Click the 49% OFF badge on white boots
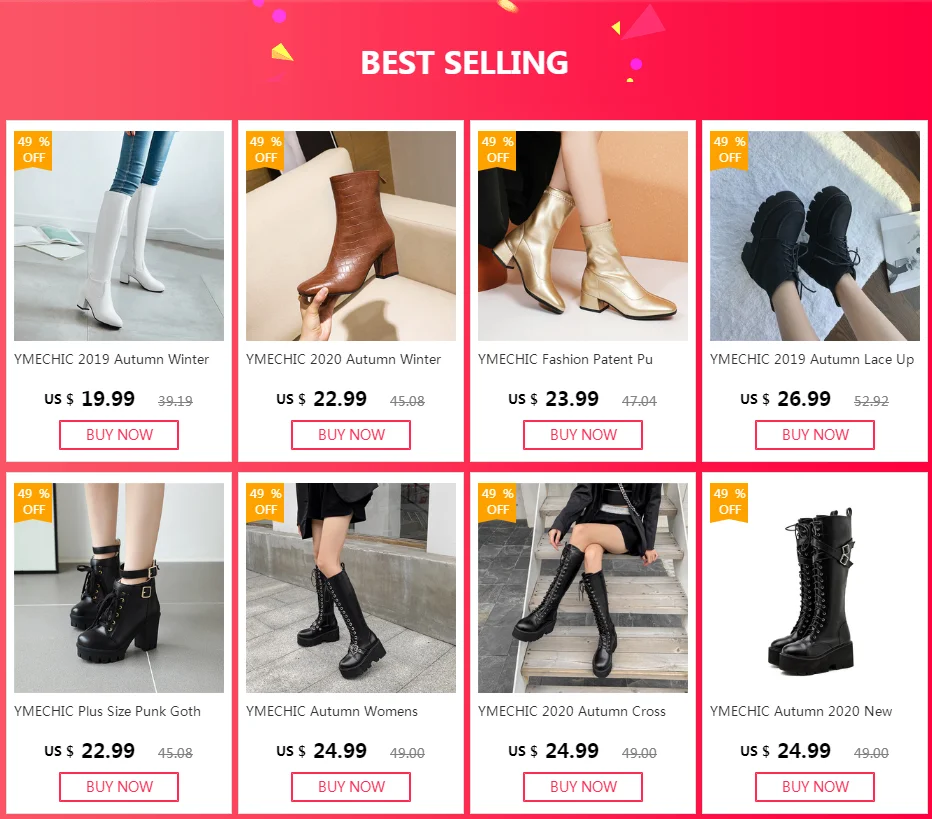The height and width of the screenshot is (819, 932). [33, 150]
